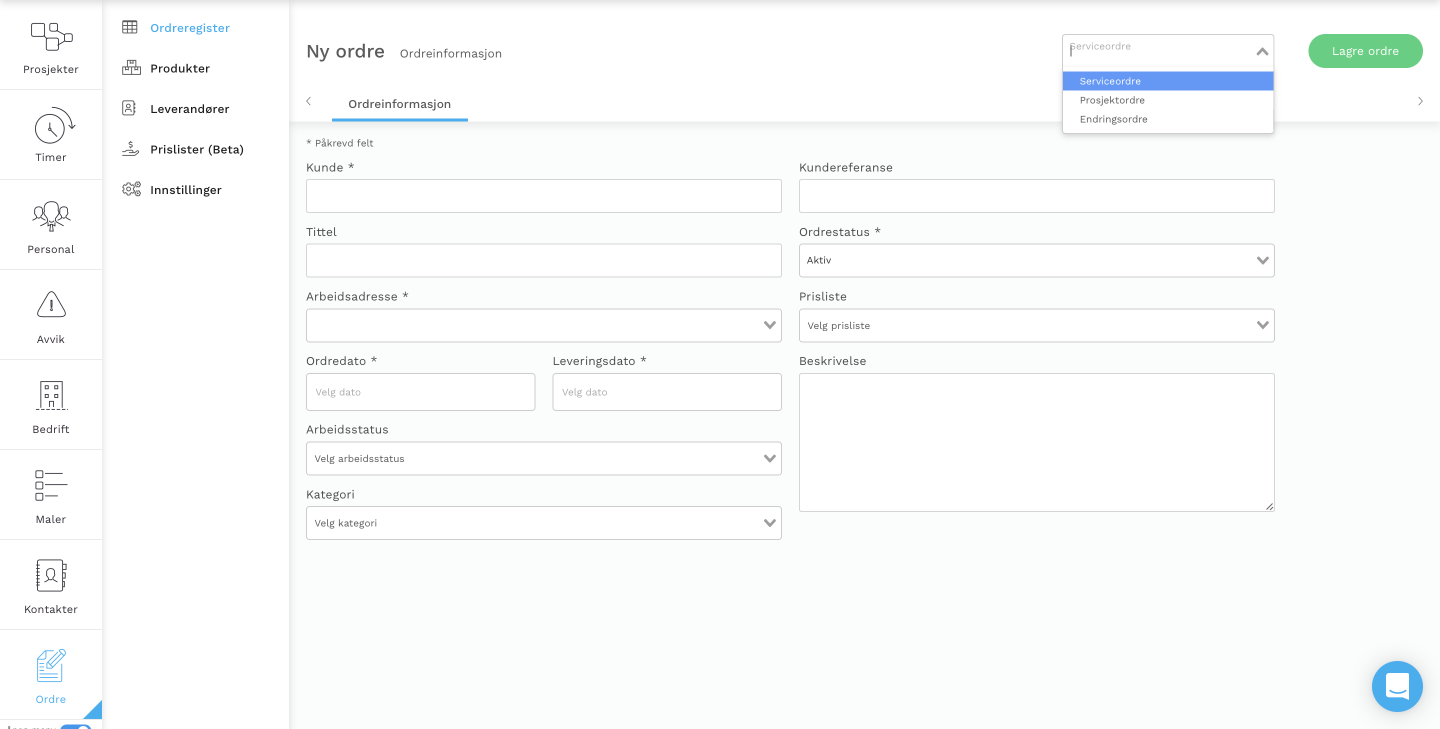This screenshot has width=1440, height=729.
Task: Click the Lagre ordre button
Action: pyautogui.click(x=1365, y=51)
